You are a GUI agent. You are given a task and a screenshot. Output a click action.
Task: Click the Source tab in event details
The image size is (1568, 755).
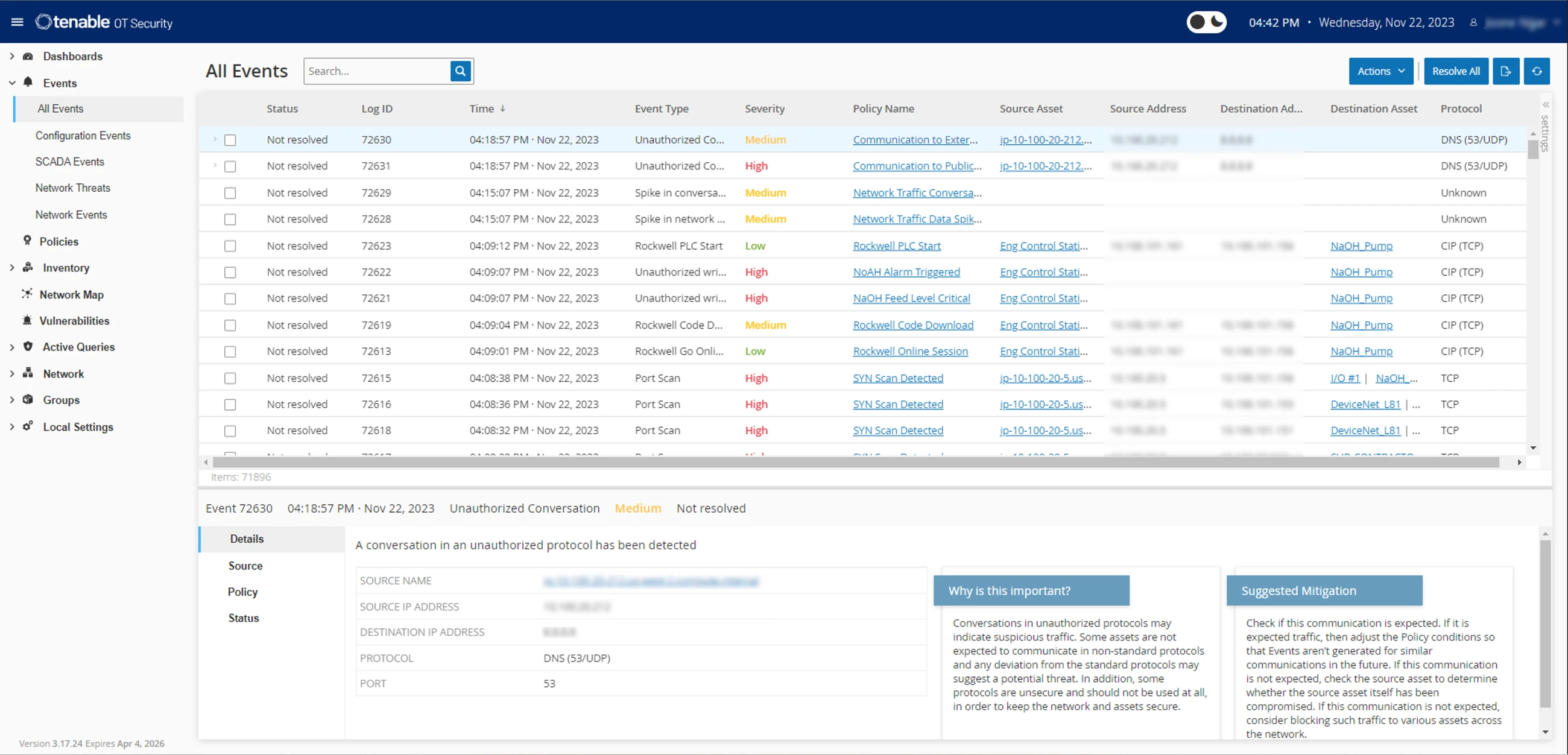pos(245,565)
